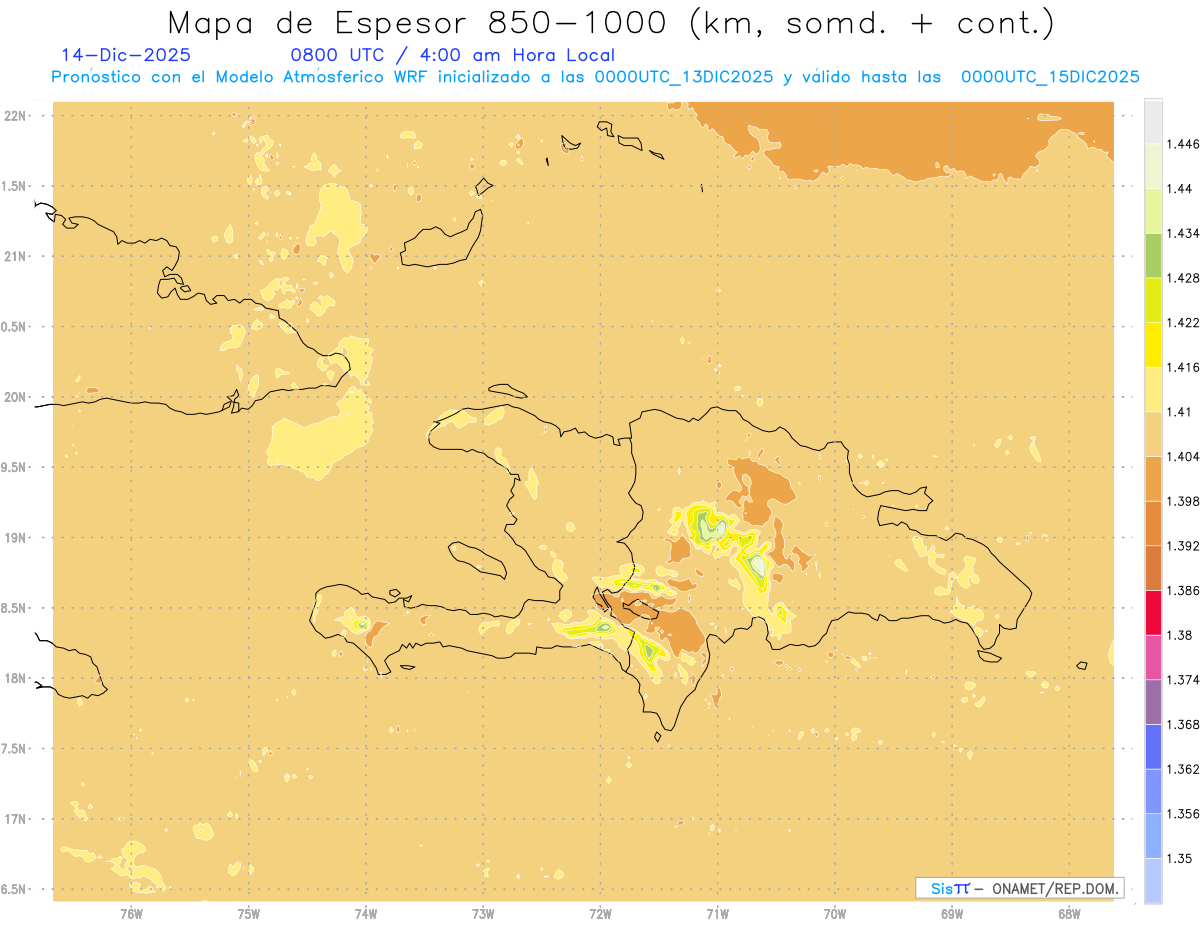Click the latitude label '22N'
This screenshot has width=1200, height=927.
tap(16, 116)
